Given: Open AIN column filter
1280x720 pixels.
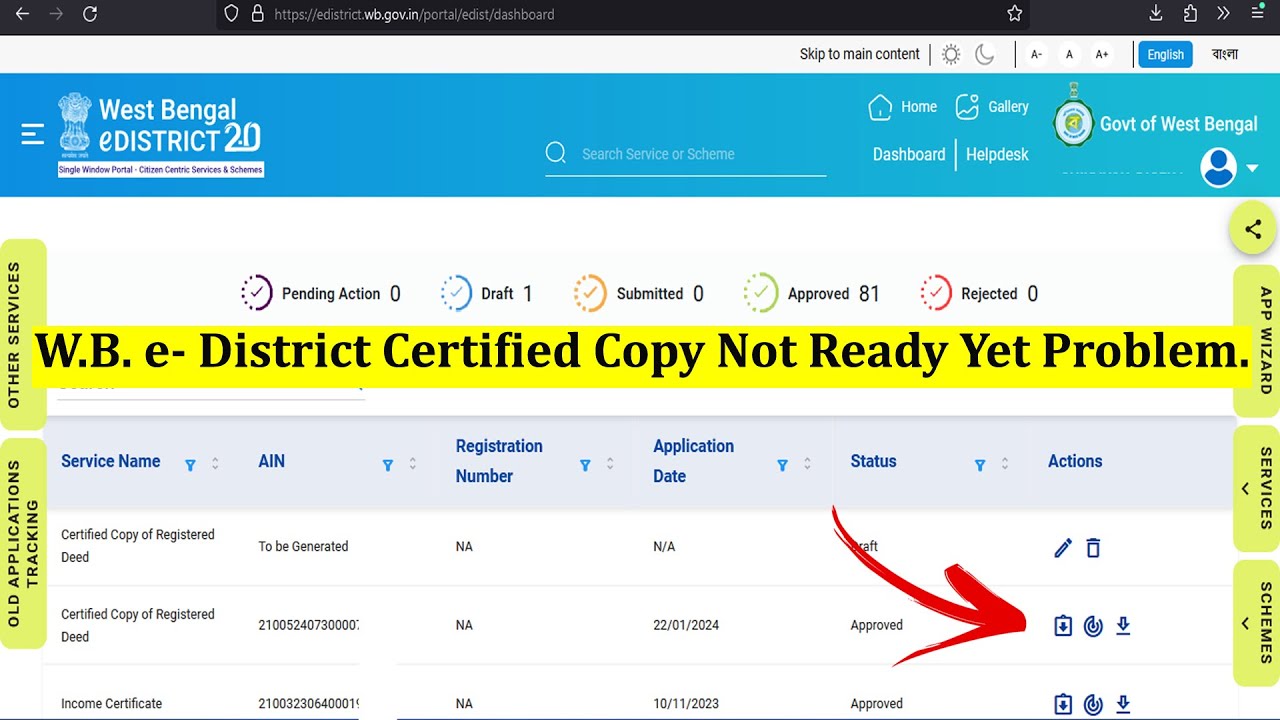Looking at the screenshot, I should point(388,465).
